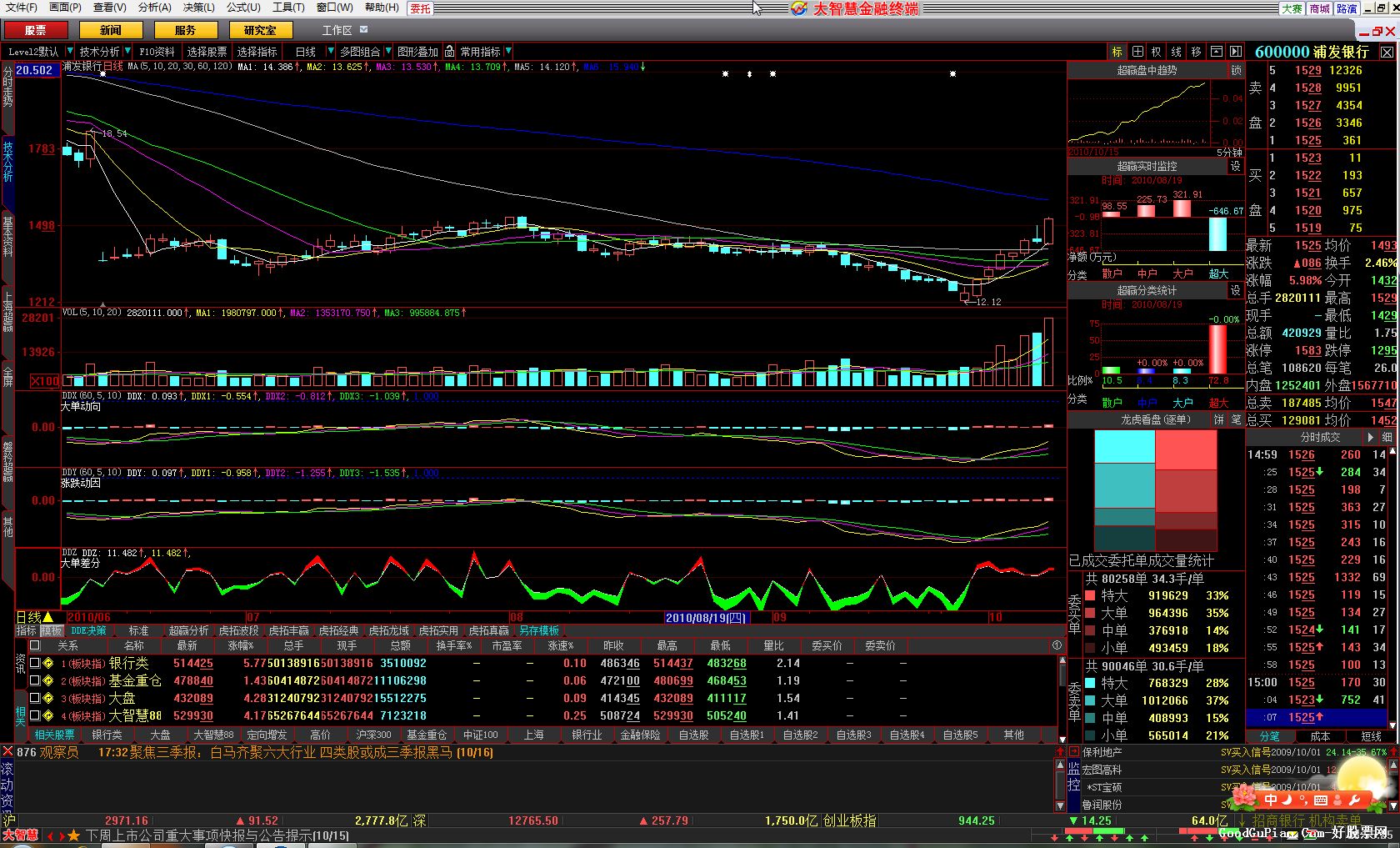Open settings 设 for 超赢分类统计
The height and width of the screenshot is (848, 1400).
pyautogui.click(x=1237, y=290)
